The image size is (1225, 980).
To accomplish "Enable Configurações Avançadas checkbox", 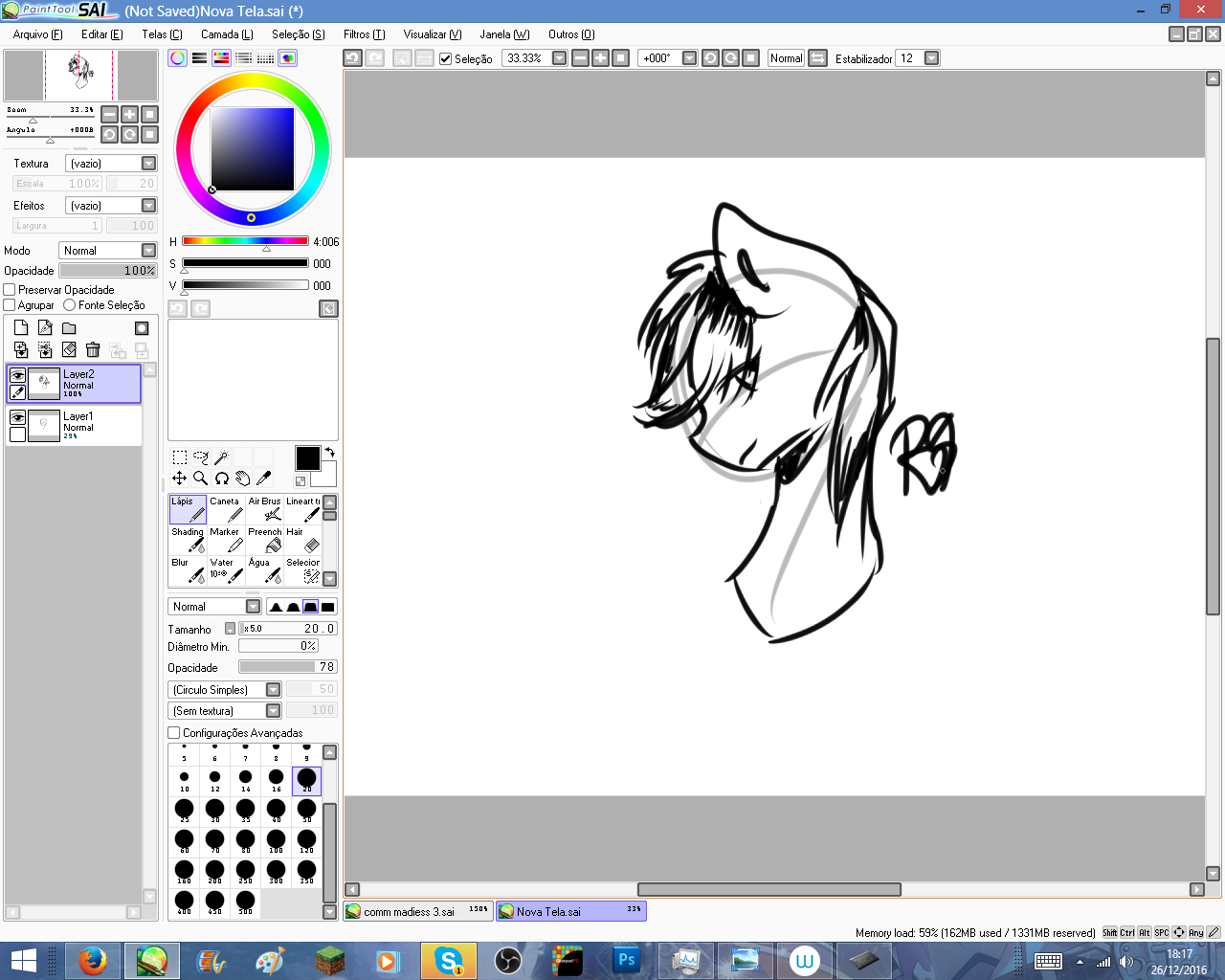I will coord(173,733).
